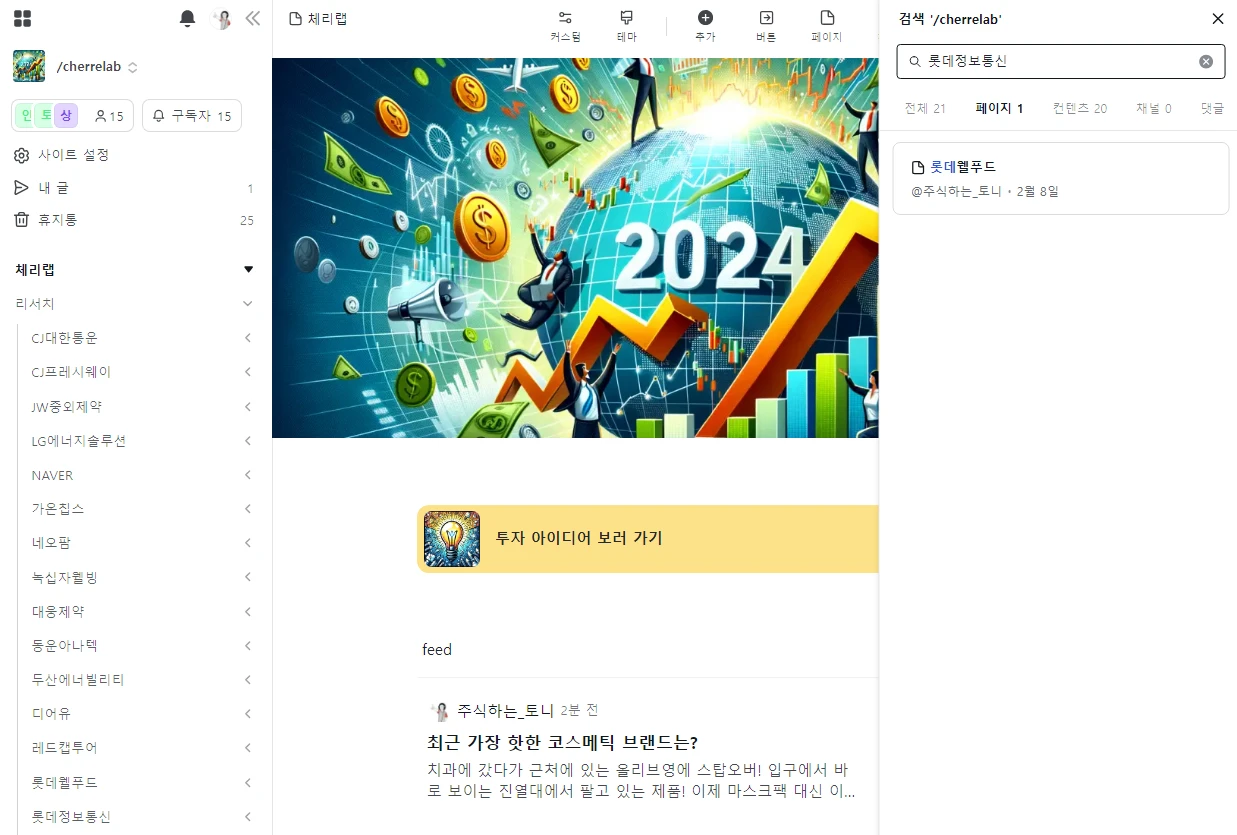Viewport: 1237px width, 835px height.
Task: Select the 테마 theme toolbar icon
Action: click(x=627, y=26)
